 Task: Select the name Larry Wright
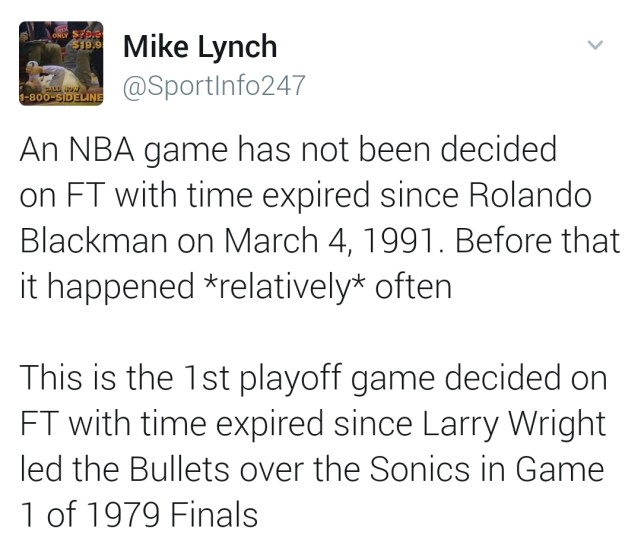coord(513,424)
